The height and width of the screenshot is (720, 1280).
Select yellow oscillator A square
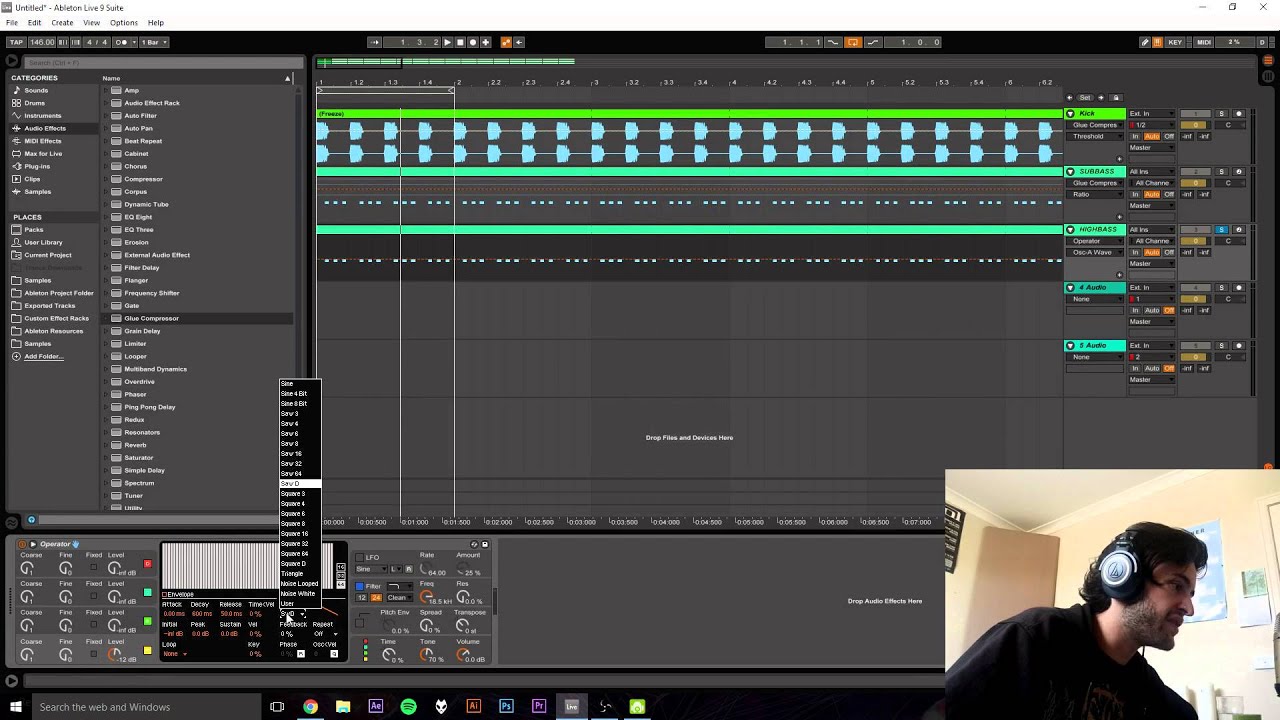147,651
